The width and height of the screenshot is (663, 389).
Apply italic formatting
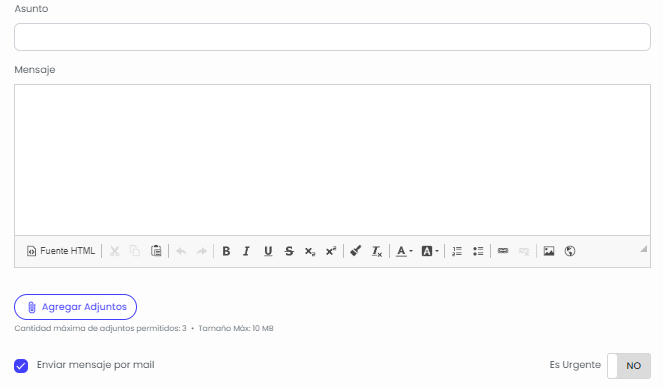pyautogui.click(x=247, y=251)
